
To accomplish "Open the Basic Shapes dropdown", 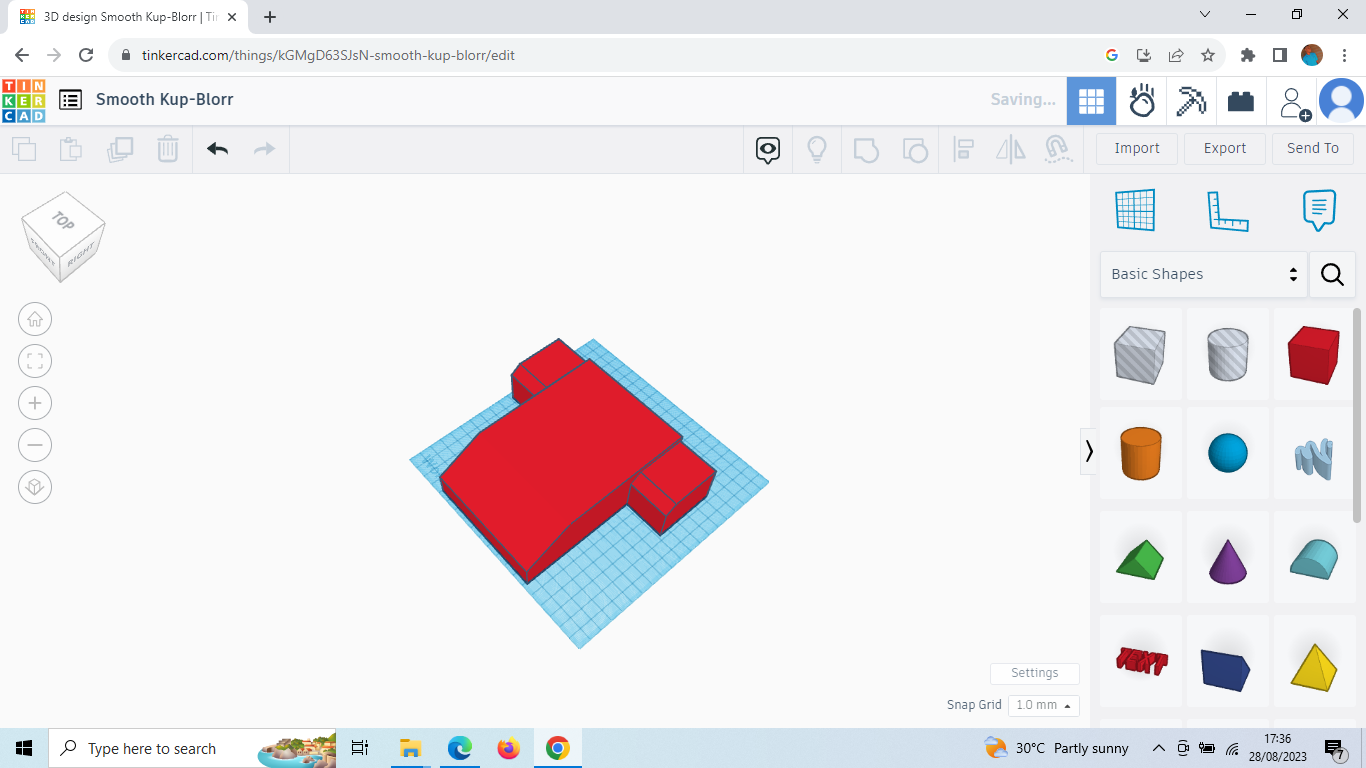I will point(1203,273).
